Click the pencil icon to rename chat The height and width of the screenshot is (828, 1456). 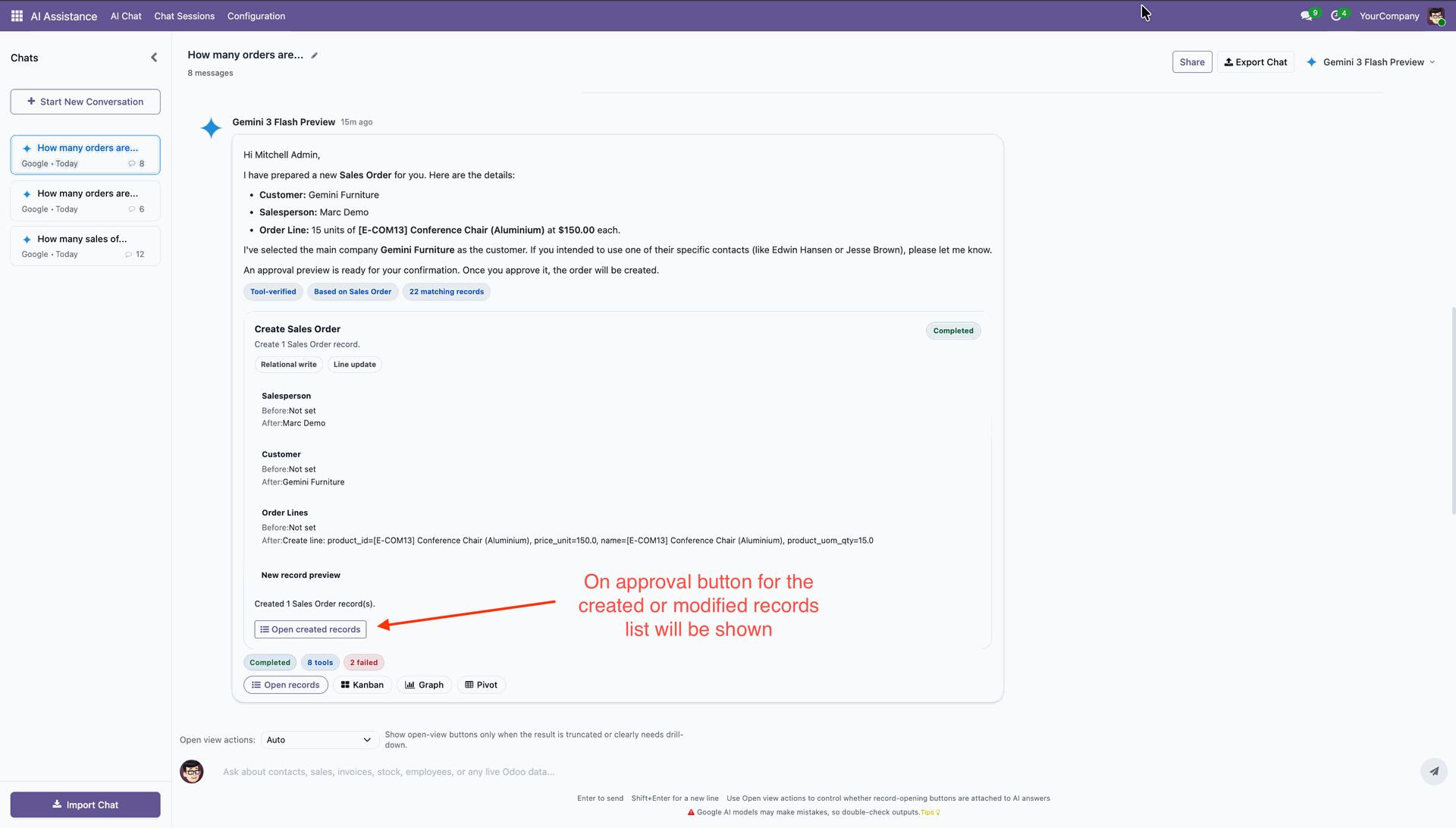(315, 55)
